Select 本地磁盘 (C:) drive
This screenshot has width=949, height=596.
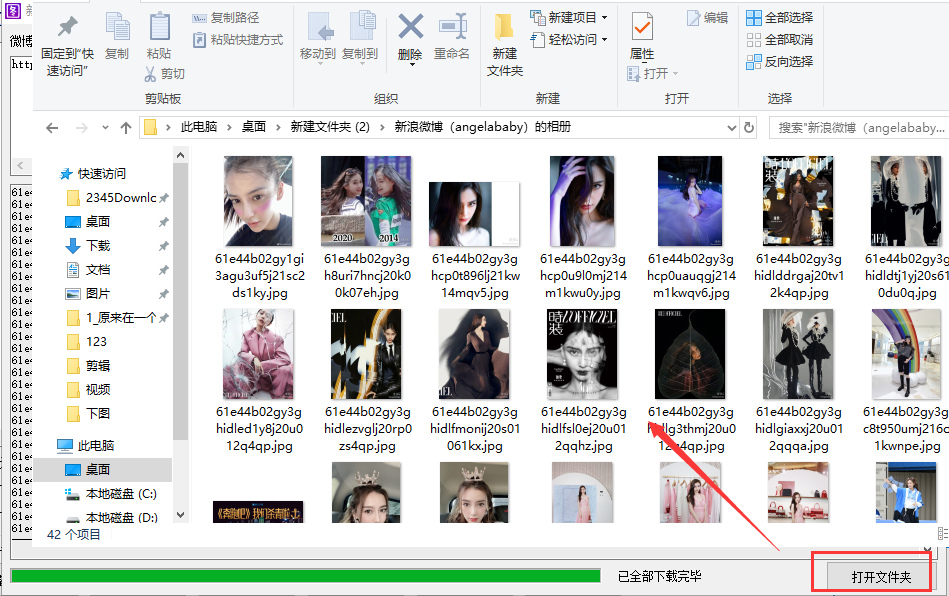click(x=111, y=494)
